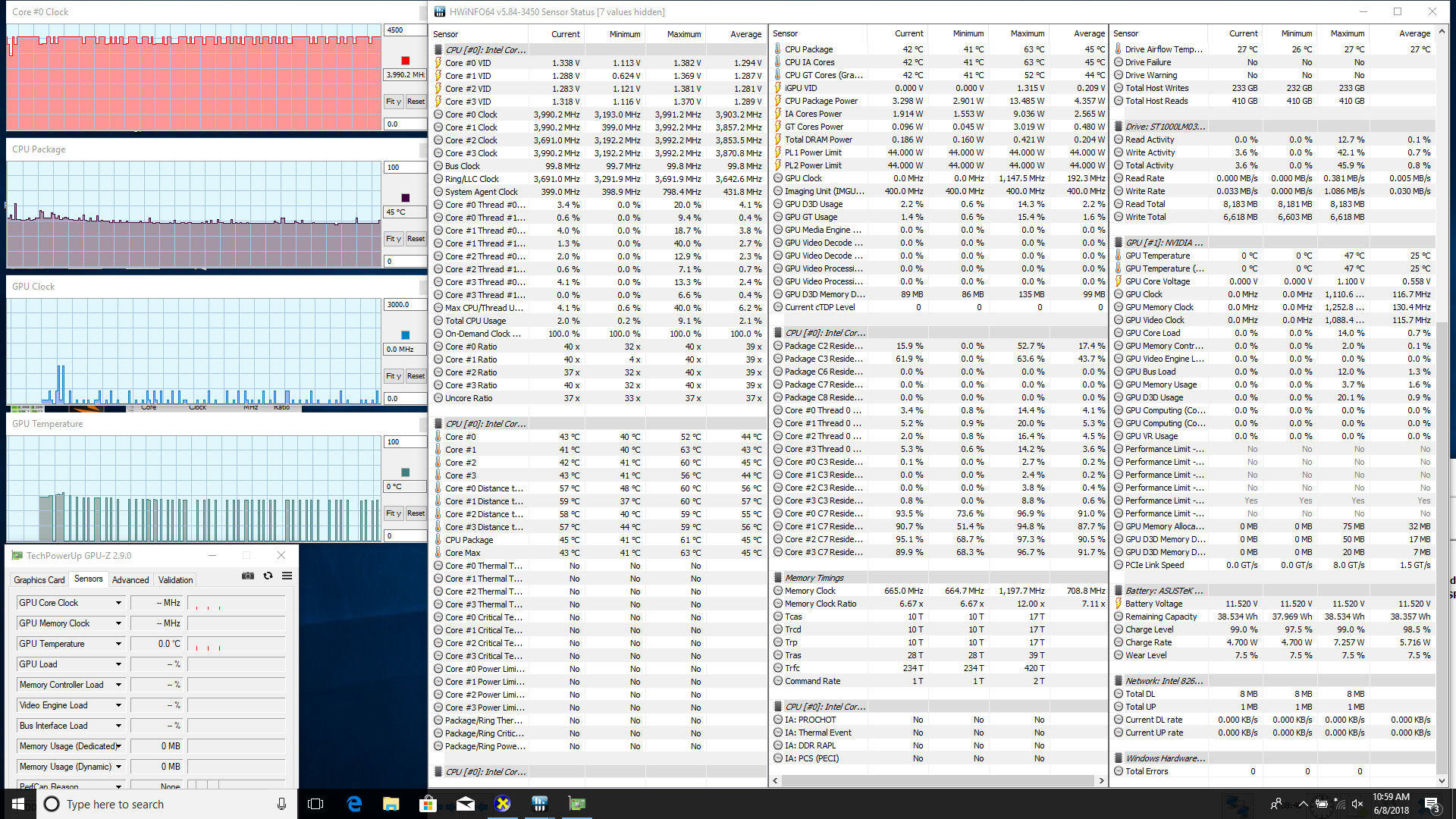Switch to the Graphics Card tab
The width and height of the screenshot is (1456, 819).
pos(39,580)
